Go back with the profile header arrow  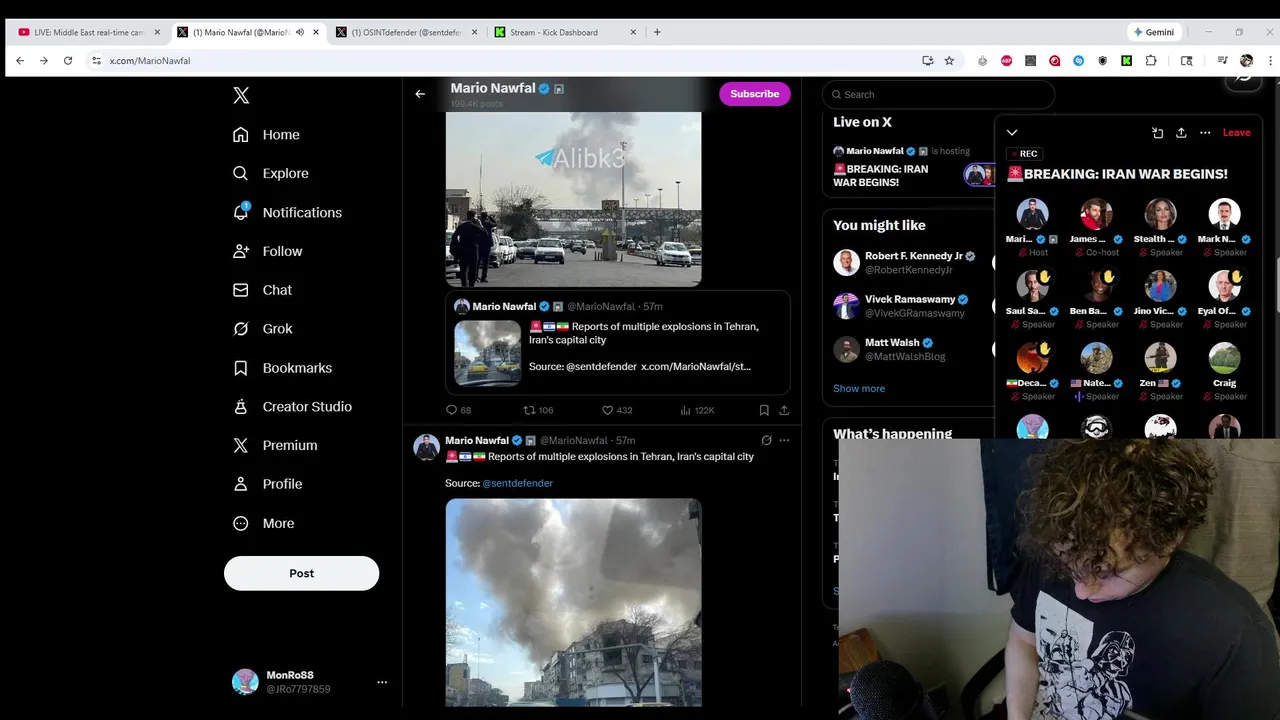tap(420, 94)
